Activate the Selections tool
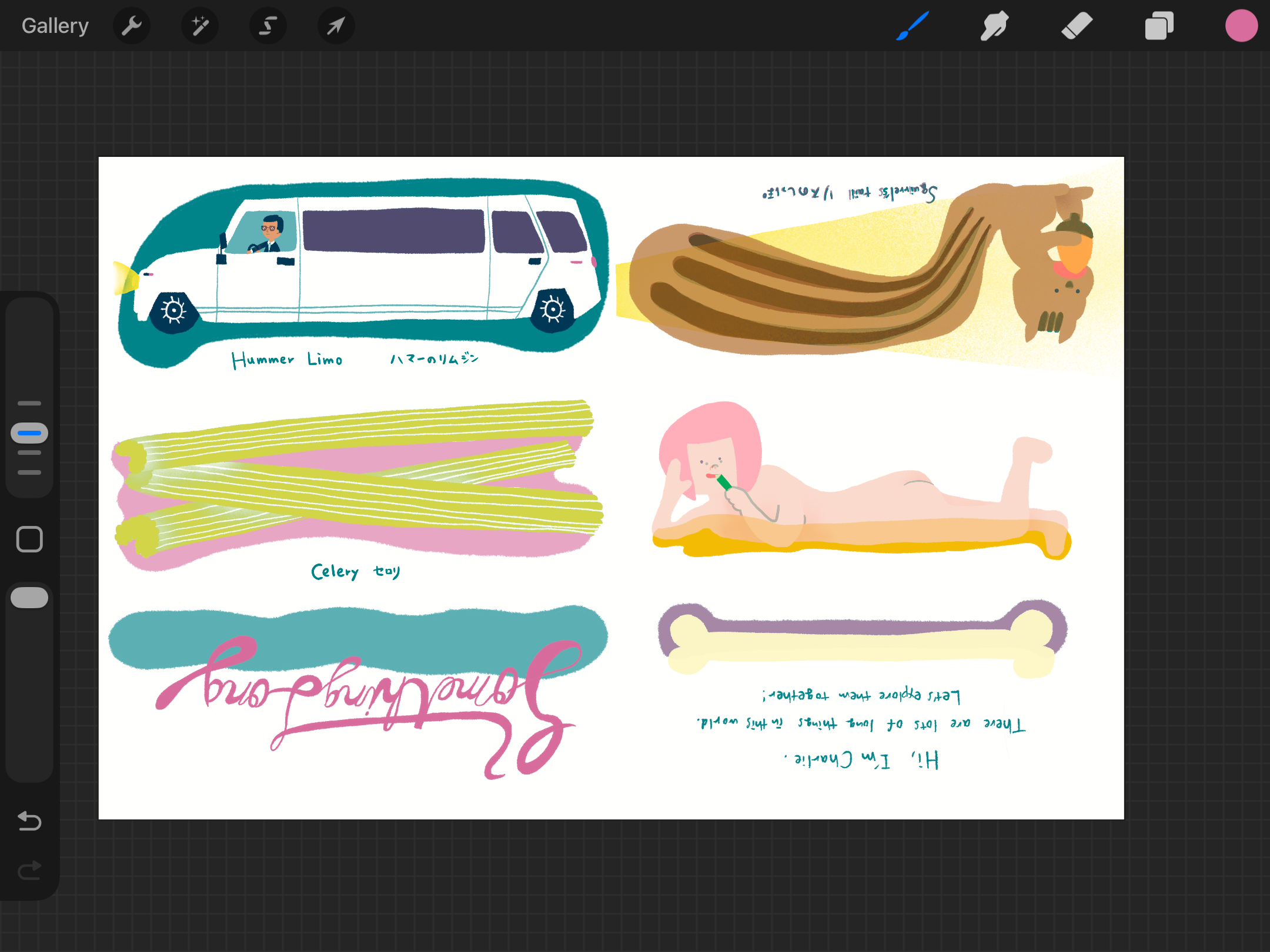This screenshot has height=952, width=1270. (x=268, y=25)
